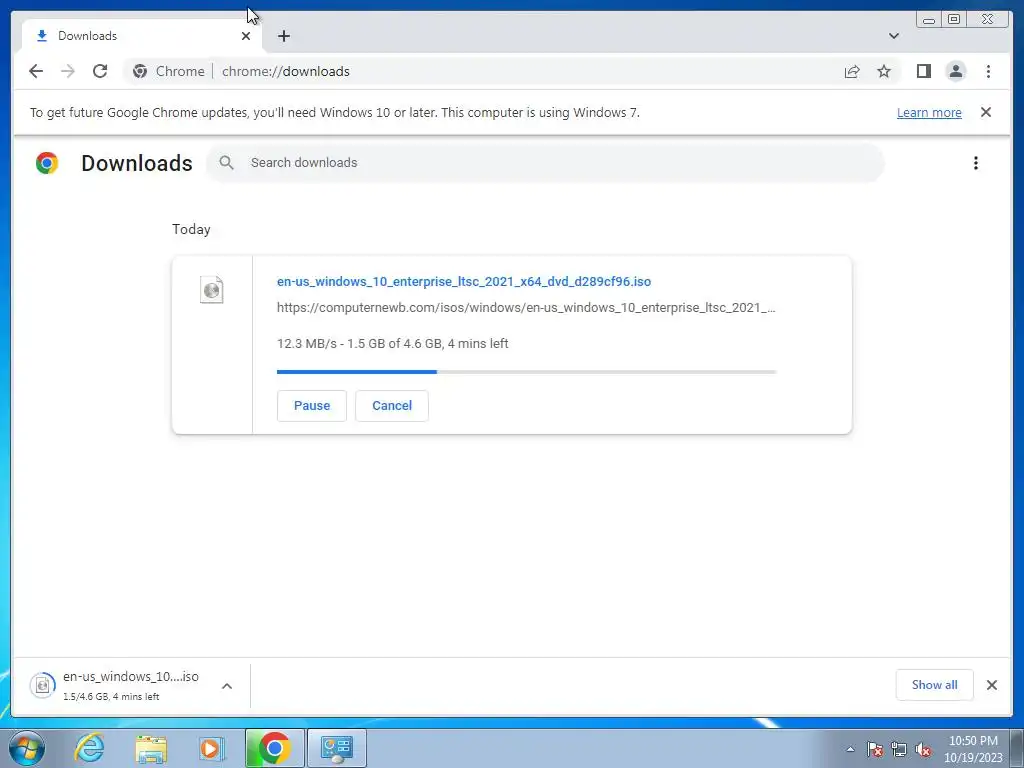Open the clock showing 10:50 PM
The width and height of the screenshot is (1024, 768).
[973, 749]
